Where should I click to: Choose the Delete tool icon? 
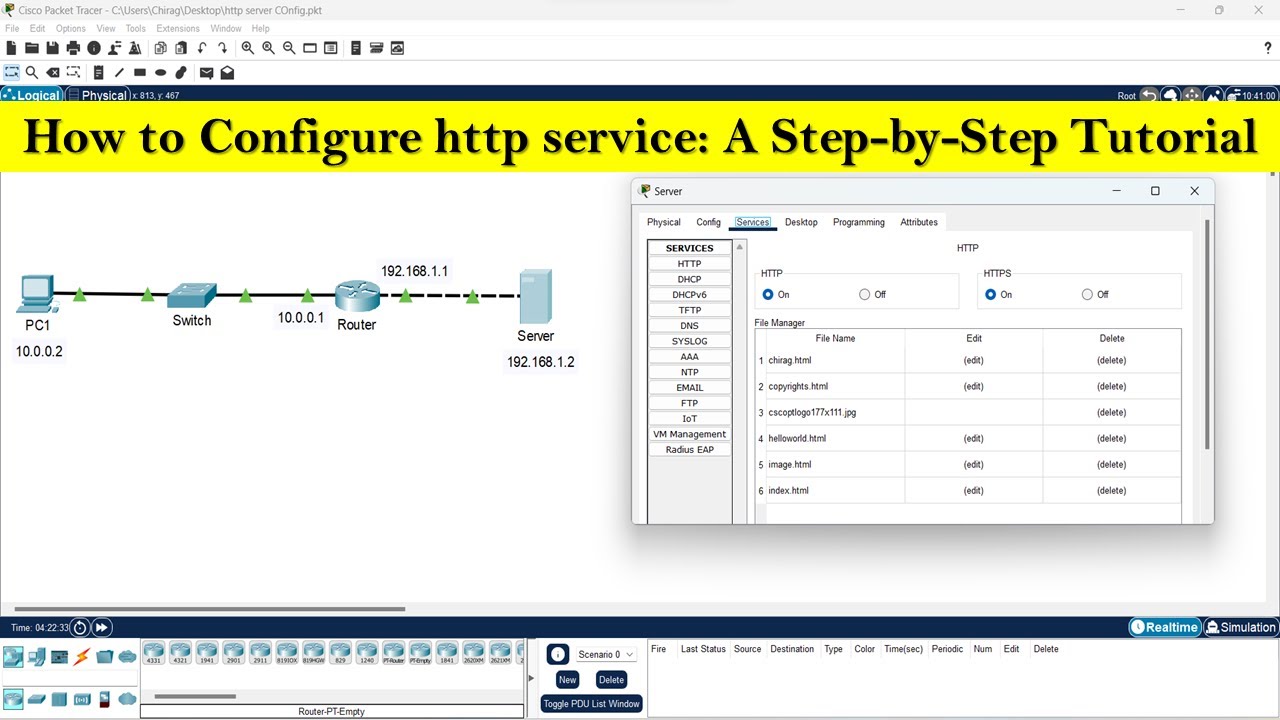tap(53, 72)
